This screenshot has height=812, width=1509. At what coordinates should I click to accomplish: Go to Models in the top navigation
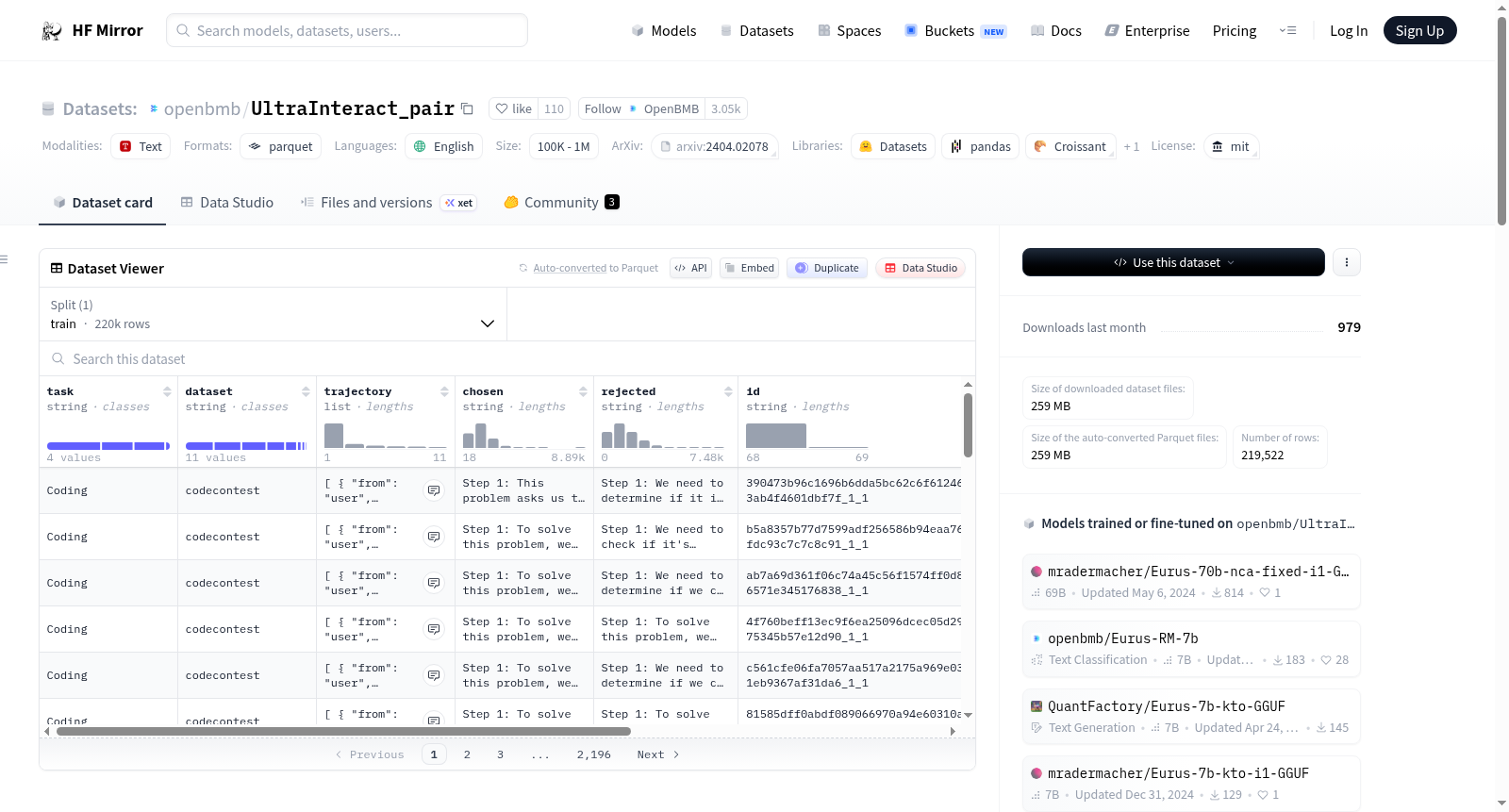[663, 31]
